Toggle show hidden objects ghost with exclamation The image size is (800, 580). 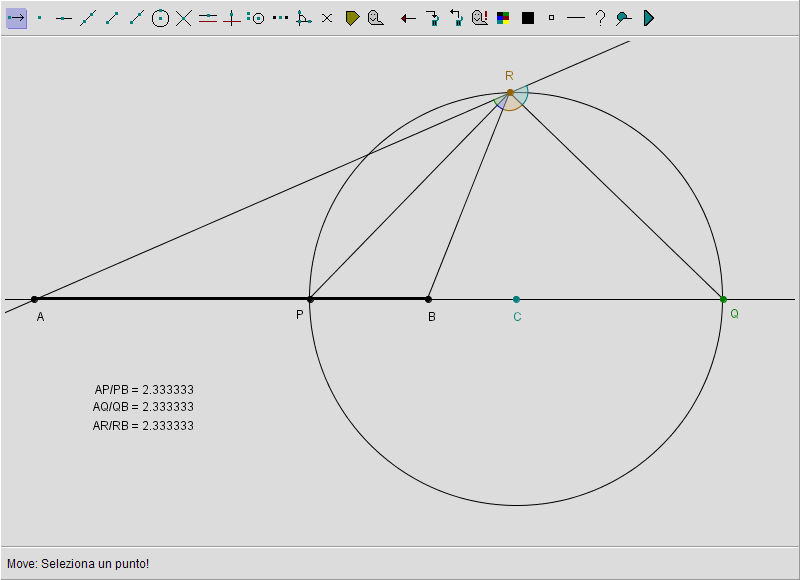[480, 18]
